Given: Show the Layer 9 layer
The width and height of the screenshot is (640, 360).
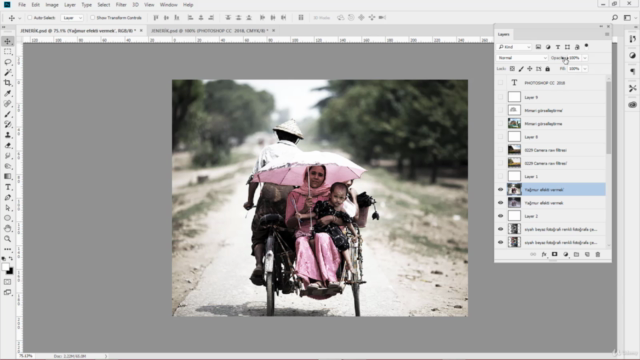Looking at the screenshot, I should pyautogui.click(x=500, y=97).
